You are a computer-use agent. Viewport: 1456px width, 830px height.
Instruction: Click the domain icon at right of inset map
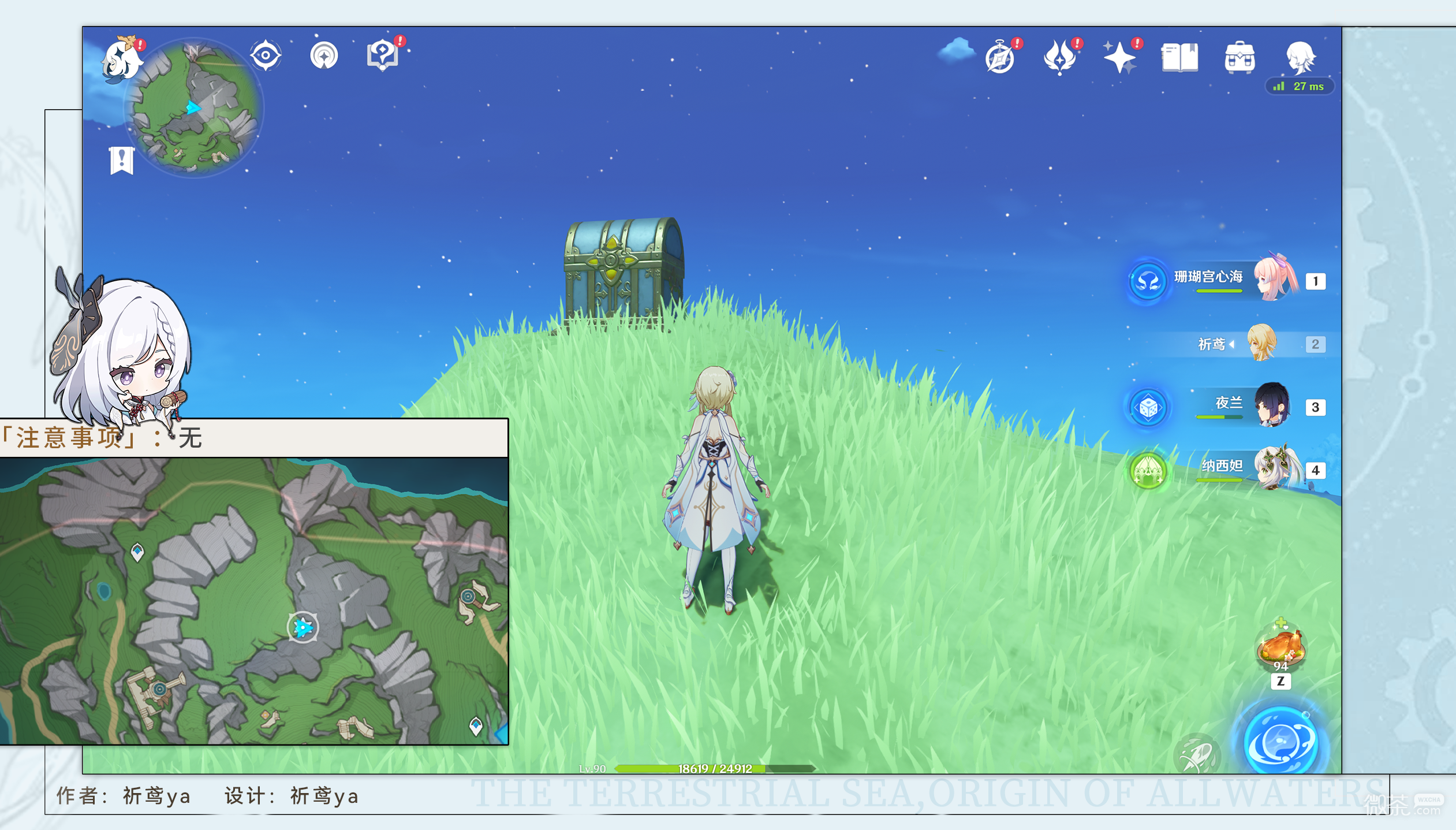(x=467, y=597)
